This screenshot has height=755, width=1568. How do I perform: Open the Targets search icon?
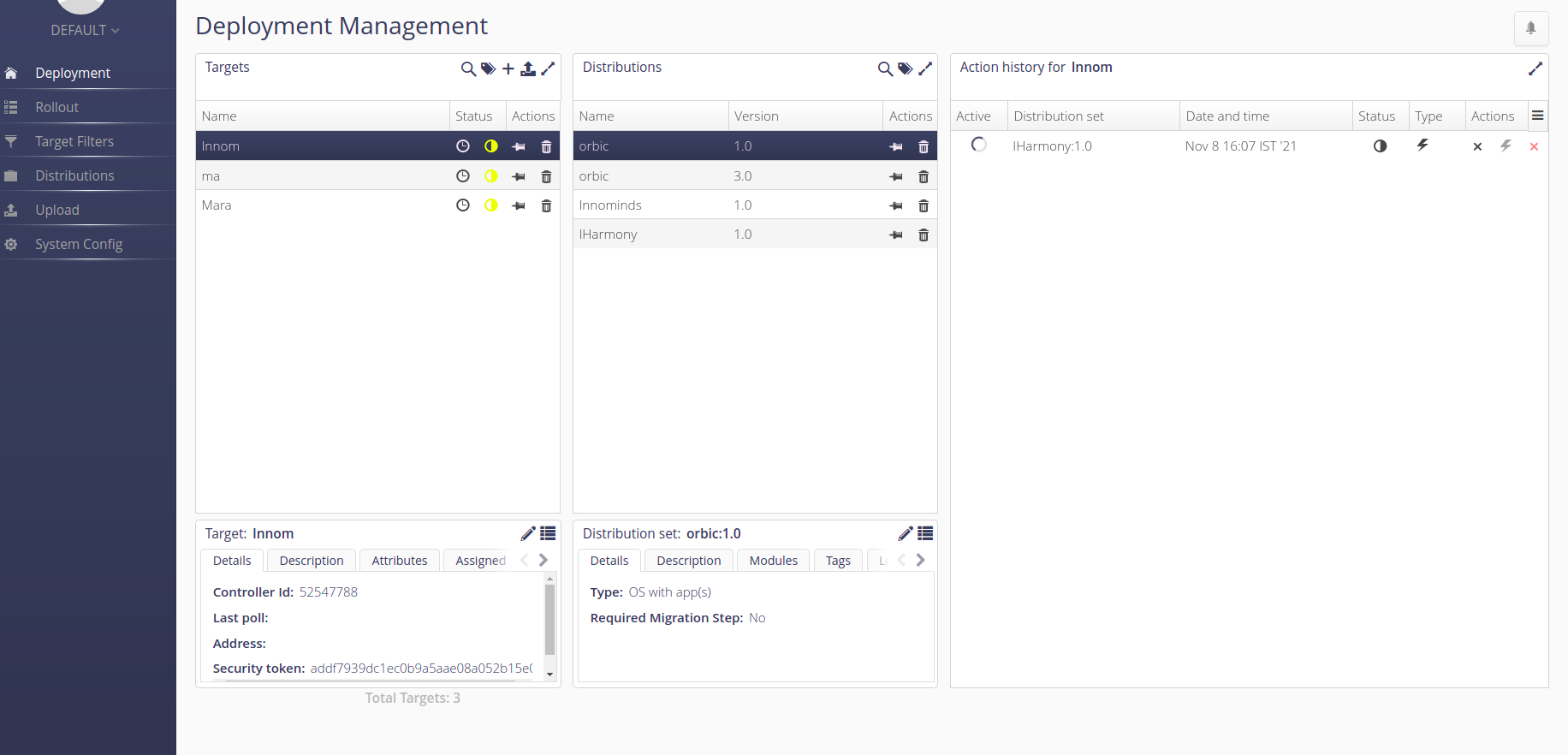point(468,69)
